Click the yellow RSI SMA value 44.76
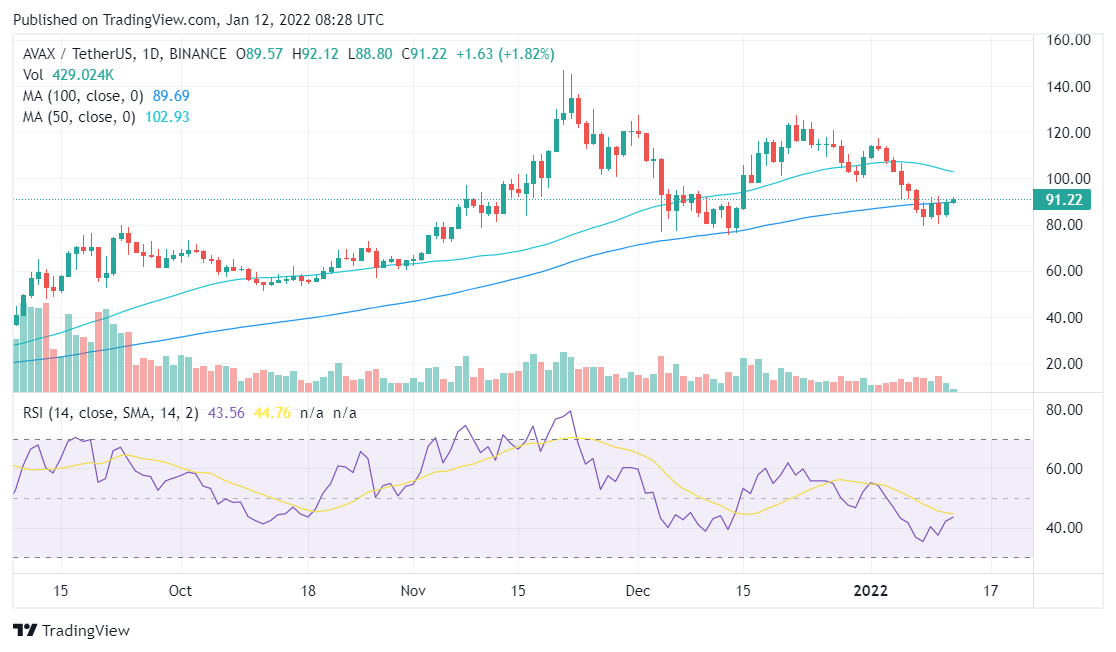 point(270,413)
